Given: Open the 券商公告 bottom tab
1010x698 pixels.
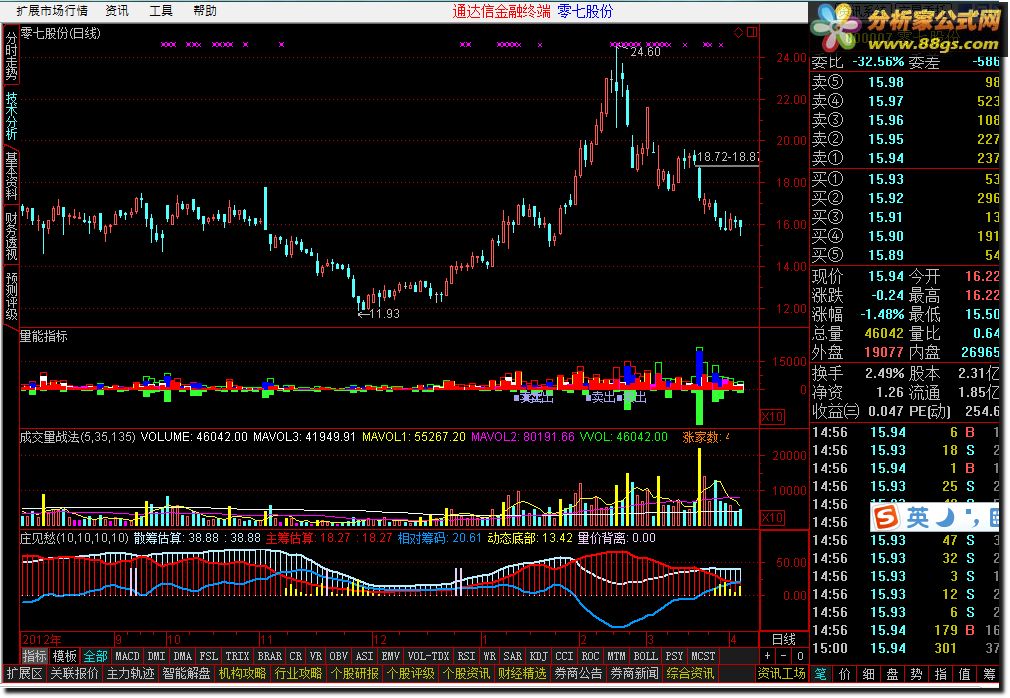Looking at the screenshot, I should (x=578, y=674).
